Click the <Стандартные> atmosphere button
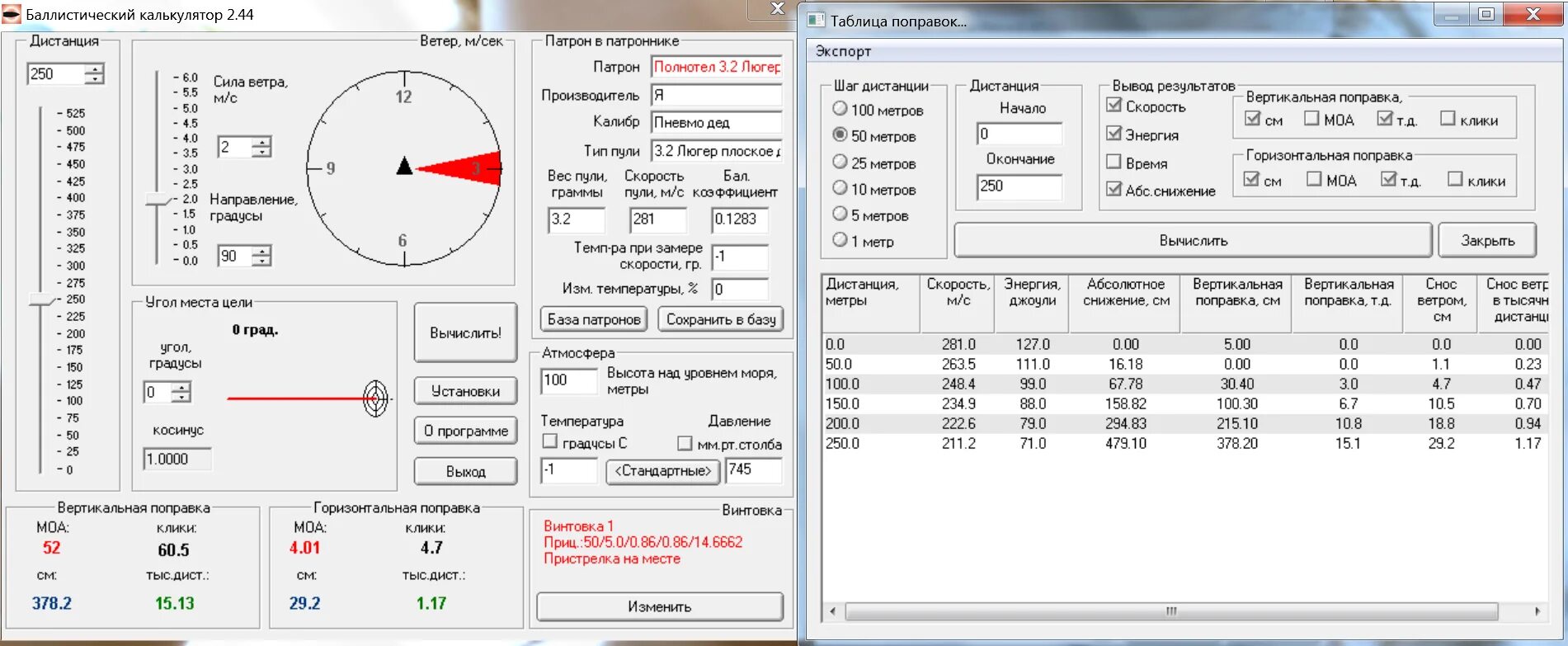Screen dimensions: 1568x646 [662, 471]
